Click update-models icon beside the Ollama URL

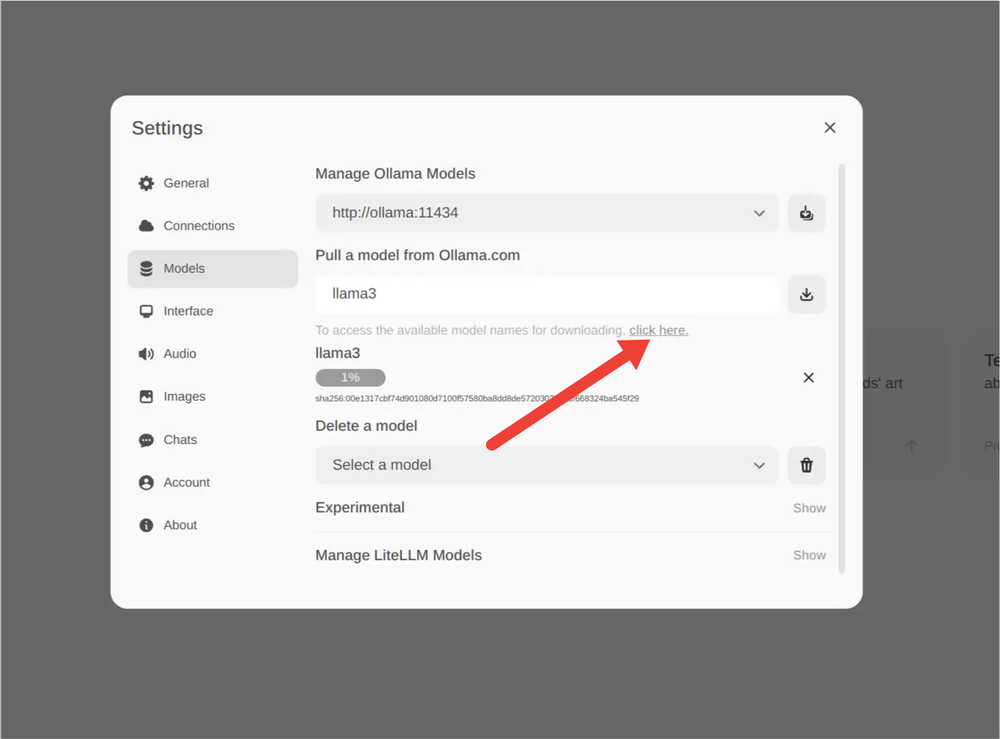click(x=806, y=213)
